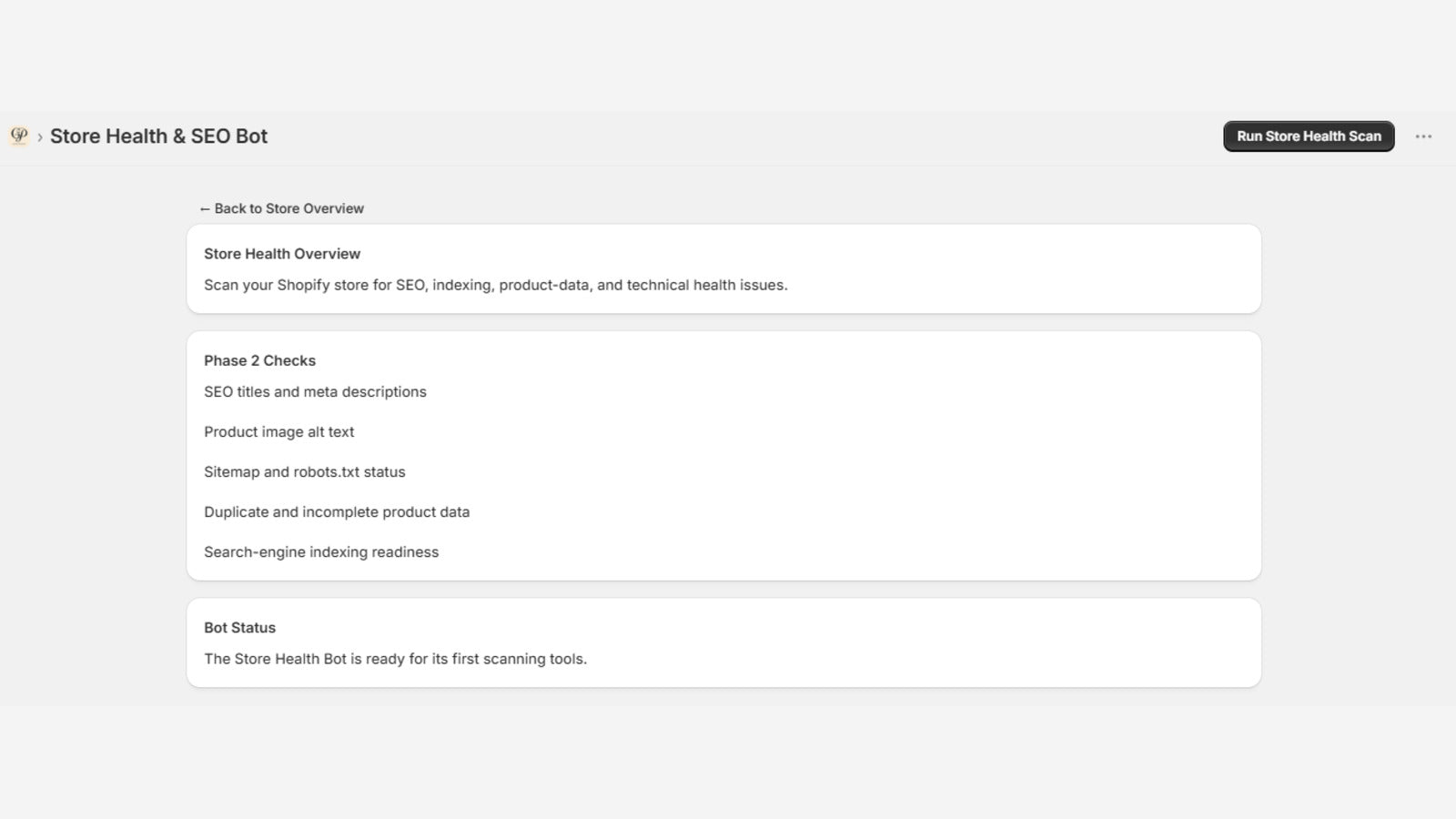
Task: Click the left arrow before Back to Store Overview
Action: (x=205, y=208)
